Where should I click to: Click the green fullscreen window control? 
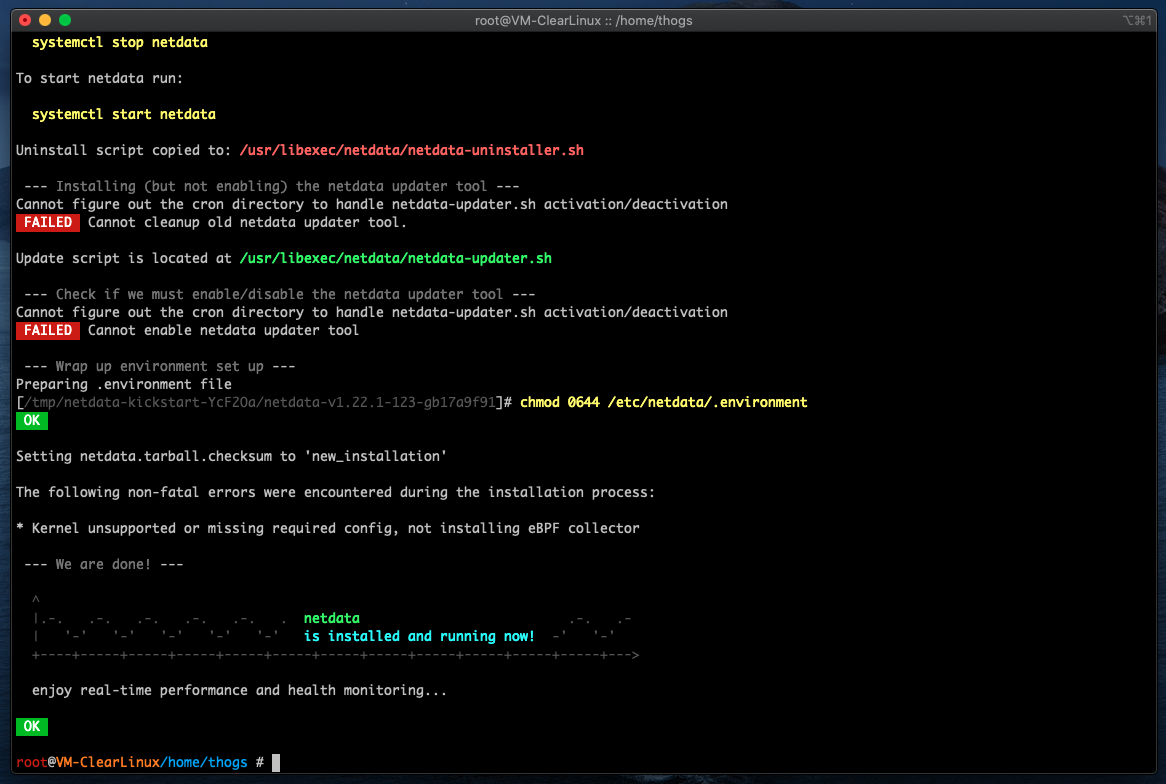pyautogui.click(x=64, y=19)
